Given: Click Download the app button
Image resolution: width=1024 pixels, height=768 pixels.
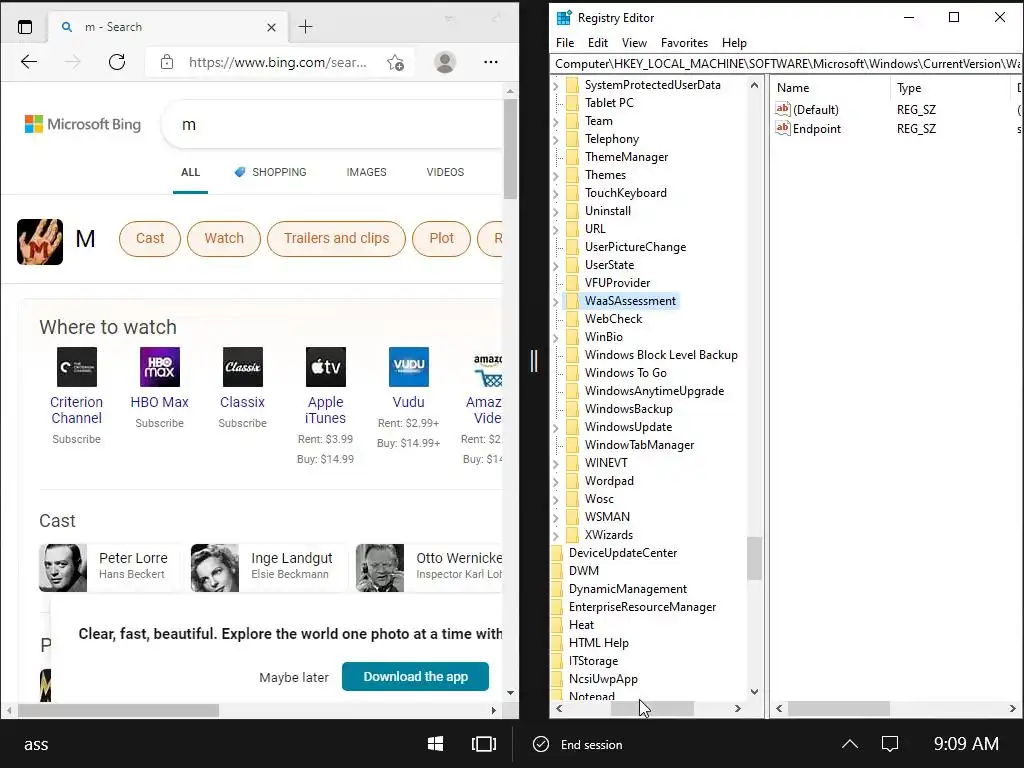Looking at the screenshot, I should click(x=415, y=677).
